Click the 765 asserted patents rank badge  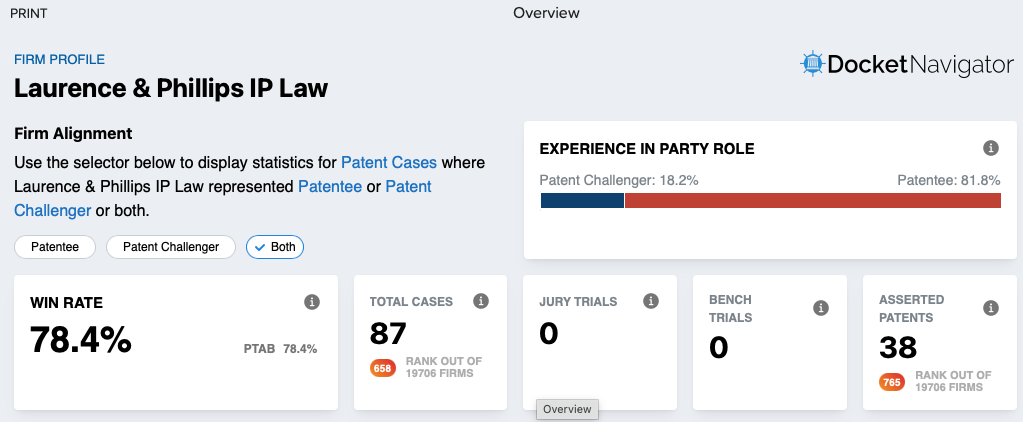point(892,382)
